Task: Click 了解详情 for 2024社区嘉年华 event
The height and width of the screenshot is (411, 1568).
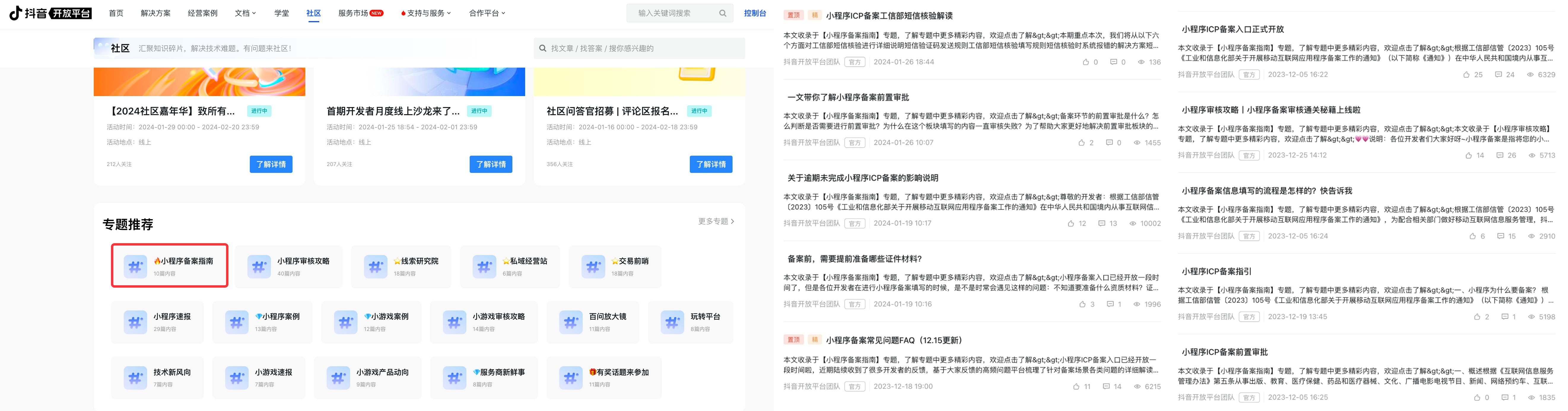Action: [271, 164]
